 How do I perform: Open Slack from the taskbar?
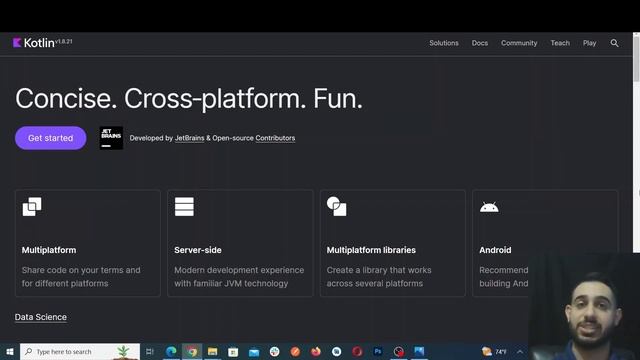(274, 351)
